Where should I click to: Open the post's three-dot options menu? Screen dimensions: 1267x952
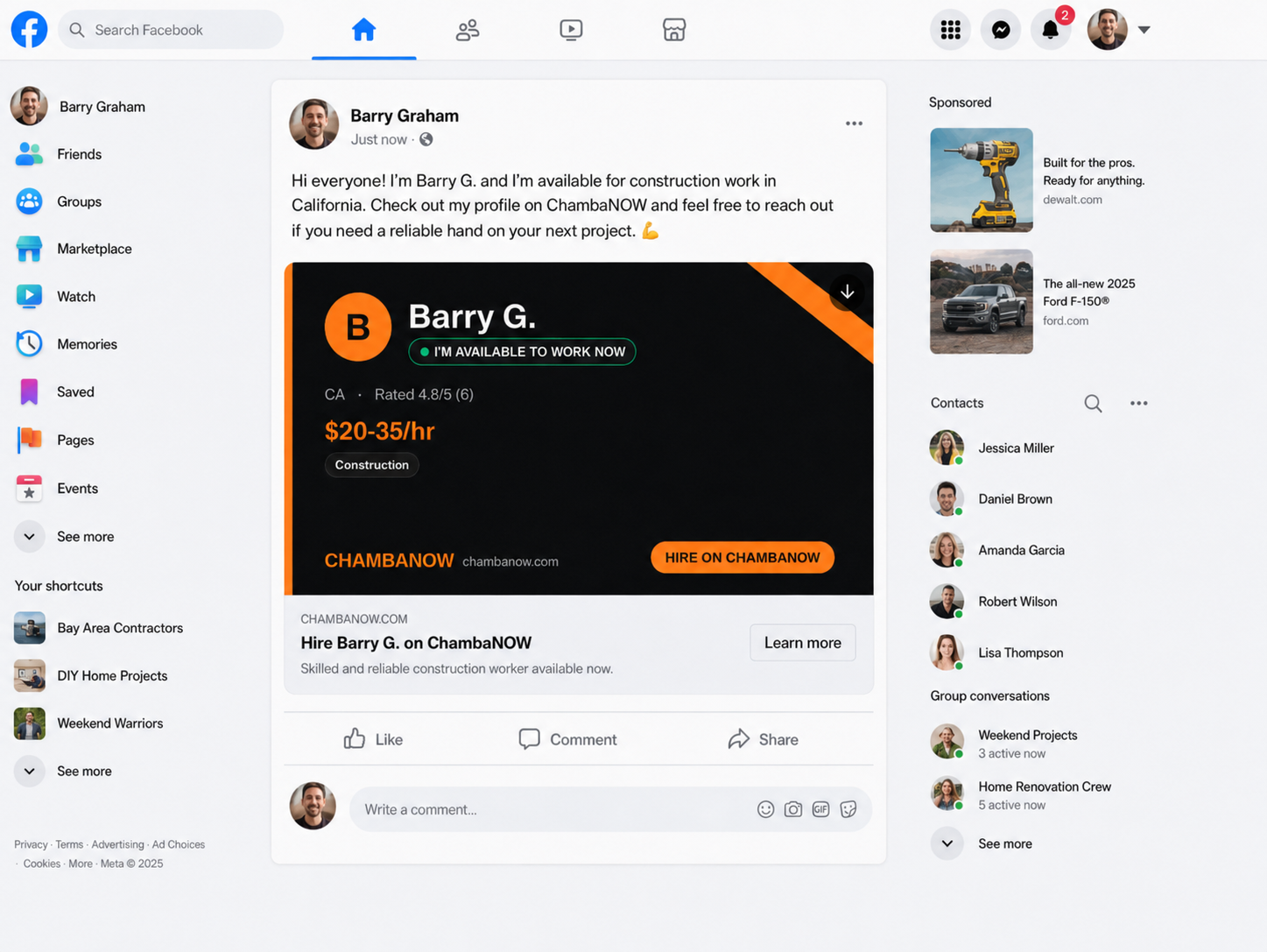point(854,123)
